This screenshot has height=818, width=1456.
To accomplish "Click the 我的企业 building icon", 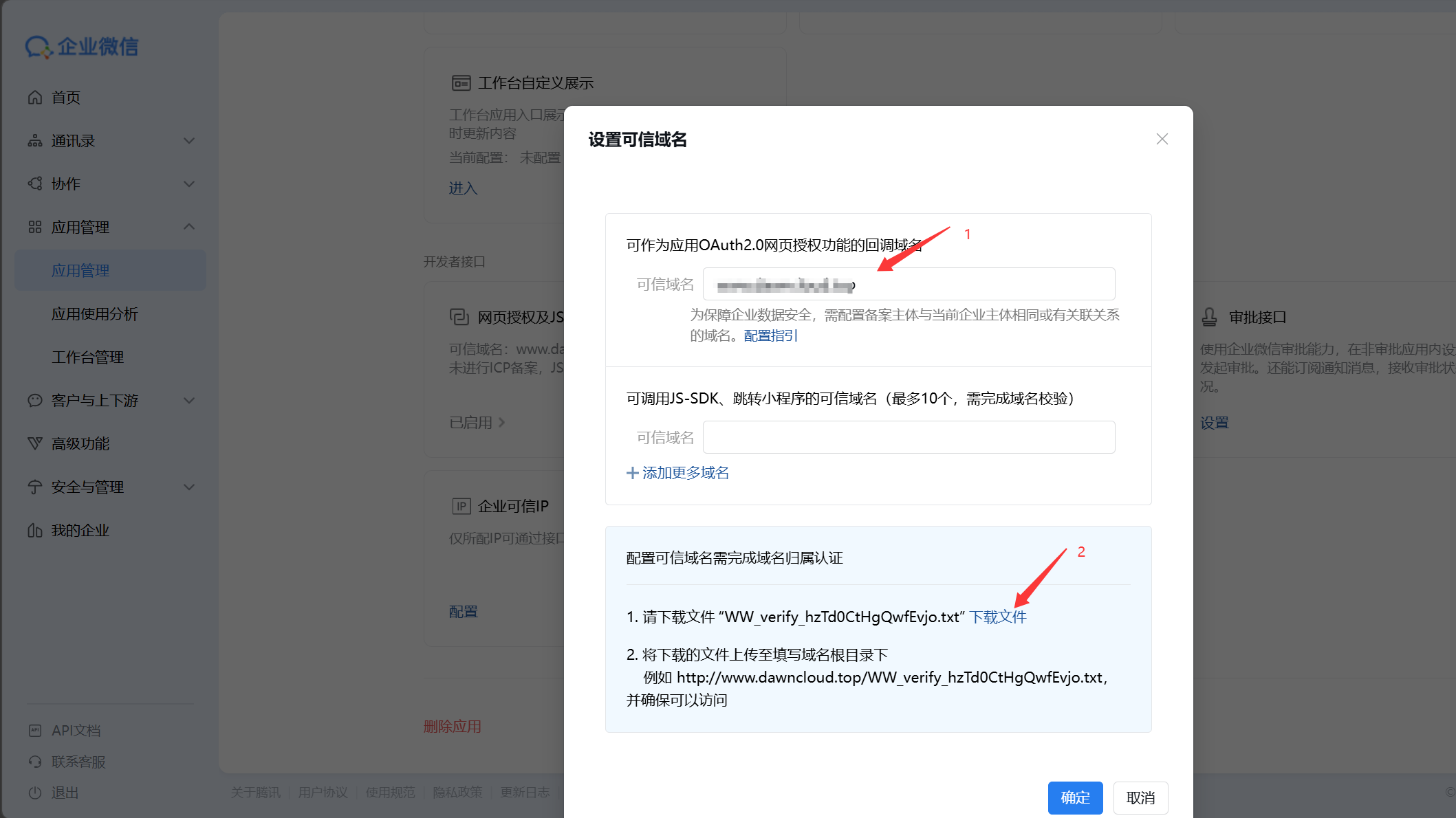I will coord(35,531).
